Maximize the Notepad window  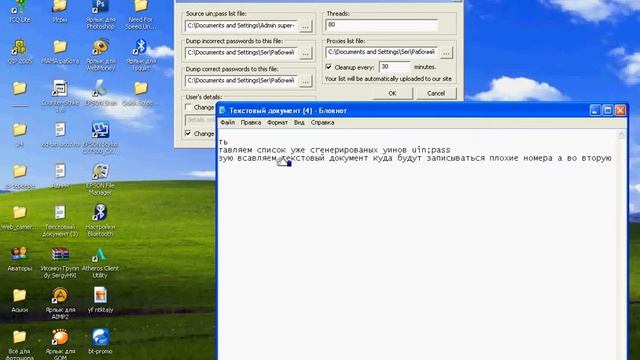pos(607,110)
